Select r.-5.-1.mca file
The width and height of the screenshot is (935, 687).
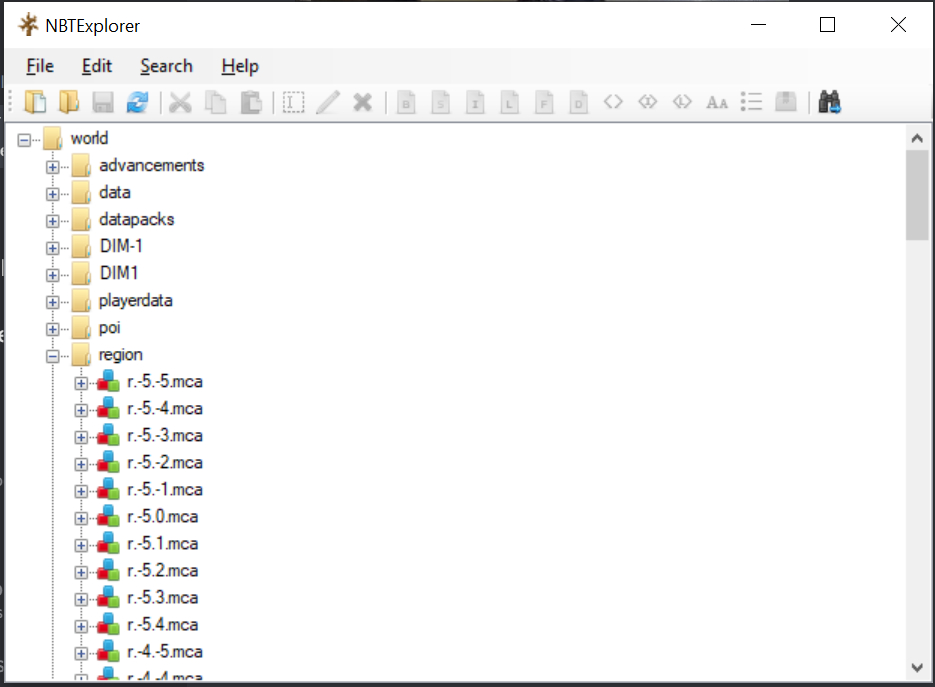[165, 490]
